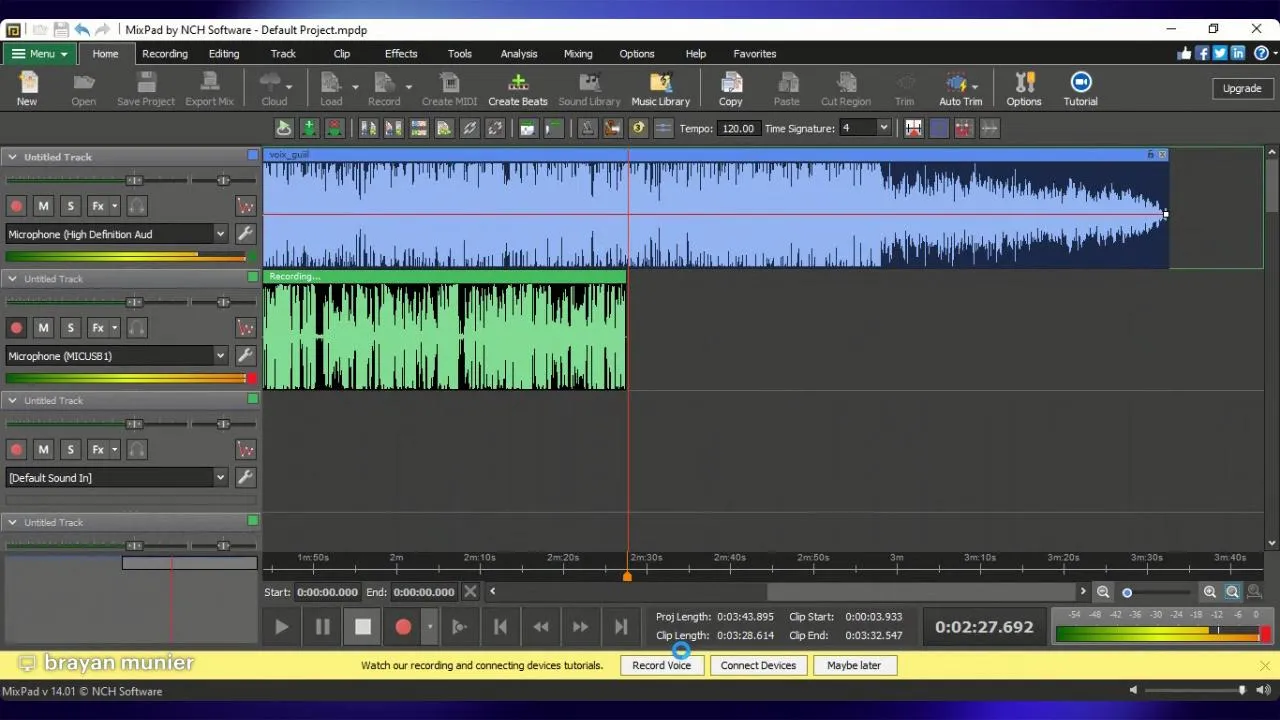Arm record on the first track
Screen dimensions: 1280x720
pos(16,206)
